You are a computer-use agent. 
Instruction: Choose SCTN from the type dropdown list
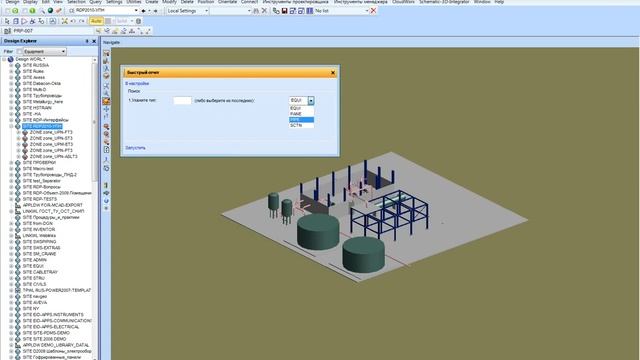[x=301, y=125]
